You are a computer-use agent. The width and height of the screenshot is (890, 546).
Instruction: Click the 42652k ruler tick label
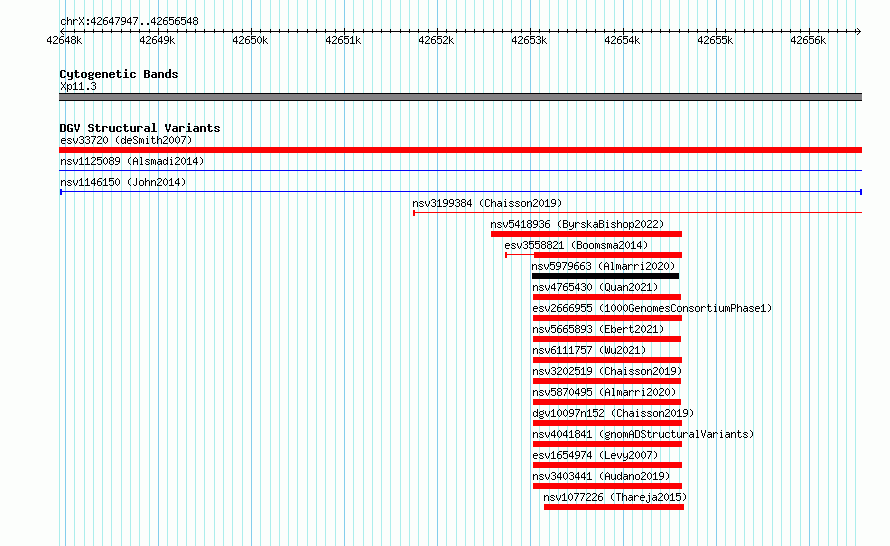(x=436, y=40)
